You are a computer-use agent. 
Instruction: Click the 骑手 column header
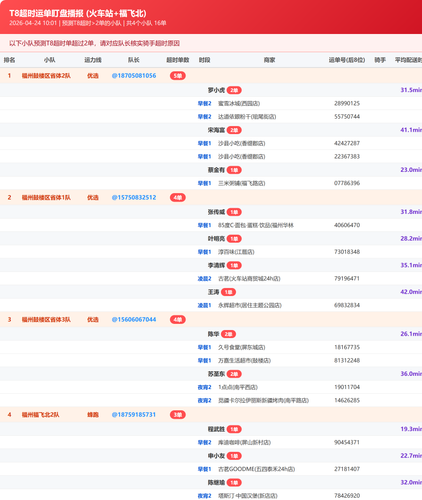380,60
